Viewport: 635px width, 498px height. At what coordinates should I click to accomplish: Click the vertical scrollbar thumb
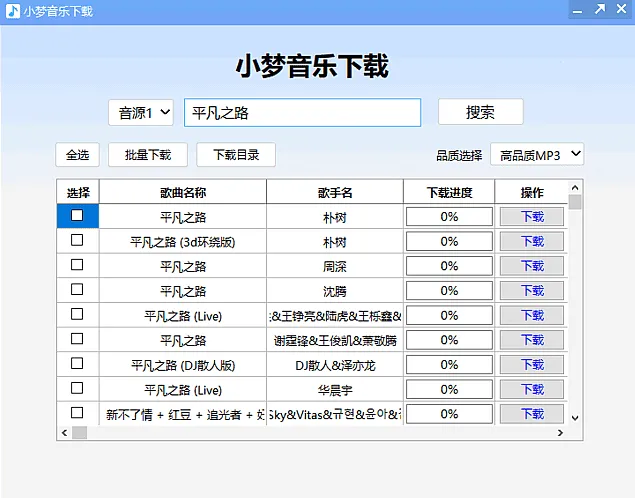coord(575,202)
